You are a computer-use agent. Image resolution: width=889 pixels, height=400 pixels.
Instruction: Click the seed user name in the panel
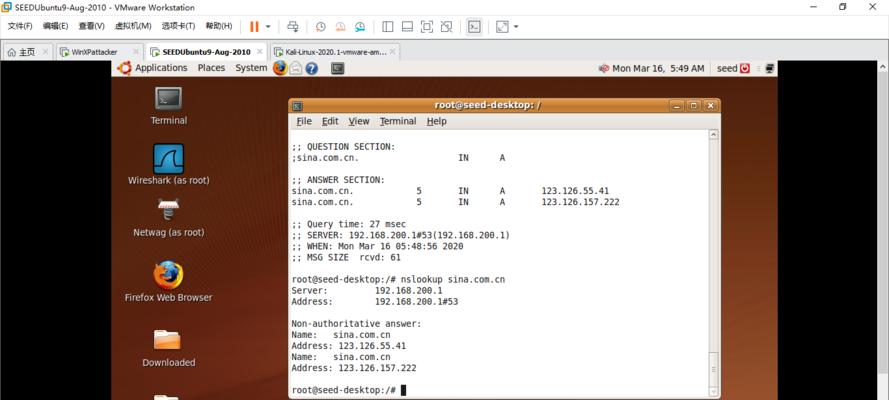(x=727, y=69)
